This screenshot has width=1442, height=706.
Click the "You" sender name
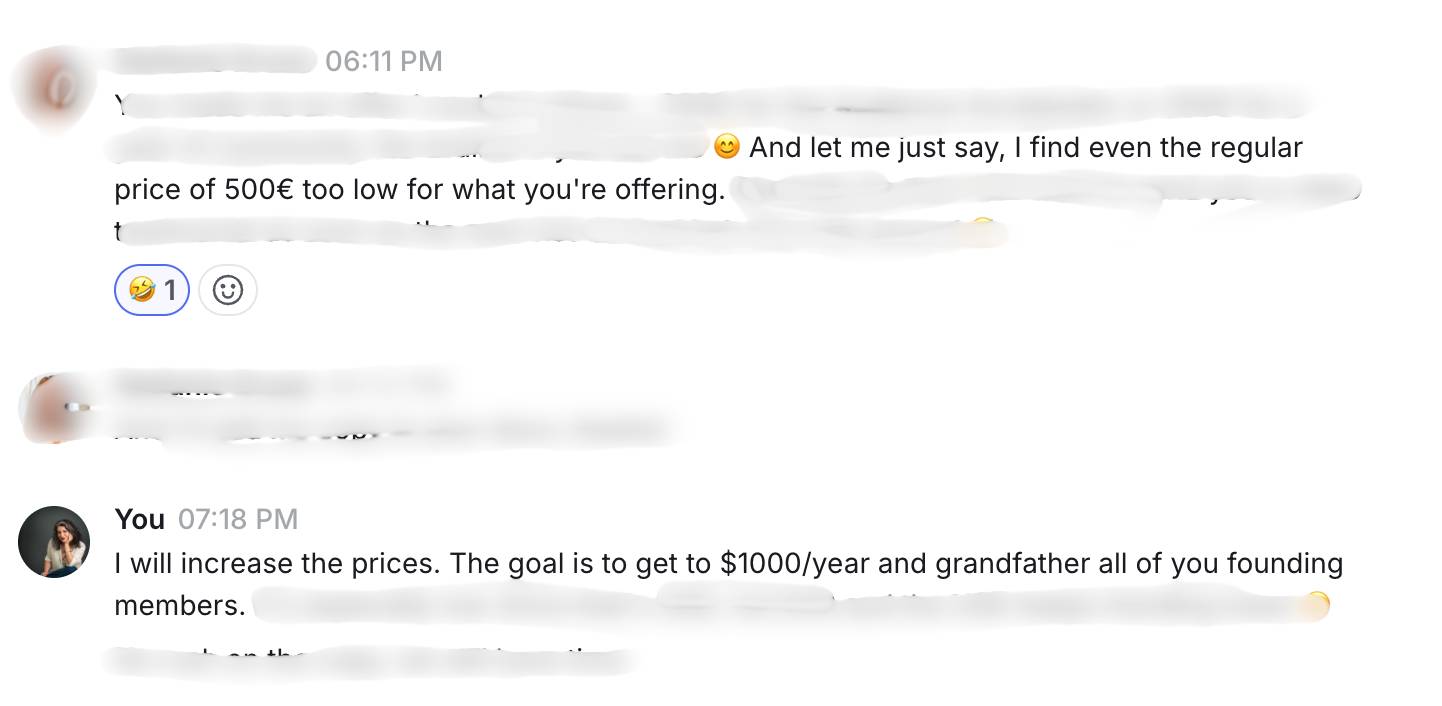(x=139, y=519)
